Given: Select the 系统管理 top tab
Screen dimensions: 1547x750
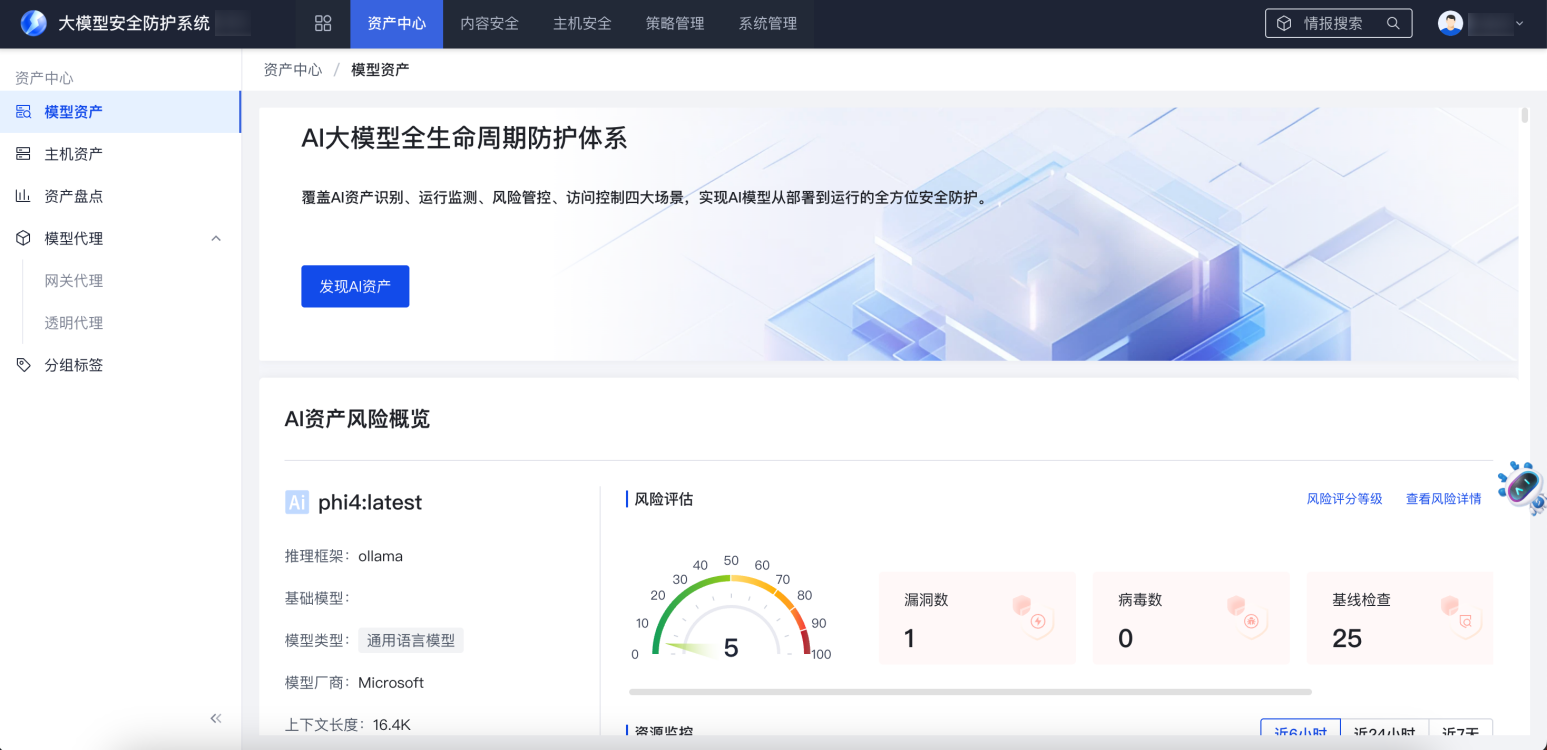Looking at the screenshot, I should [x=768, y=24].
